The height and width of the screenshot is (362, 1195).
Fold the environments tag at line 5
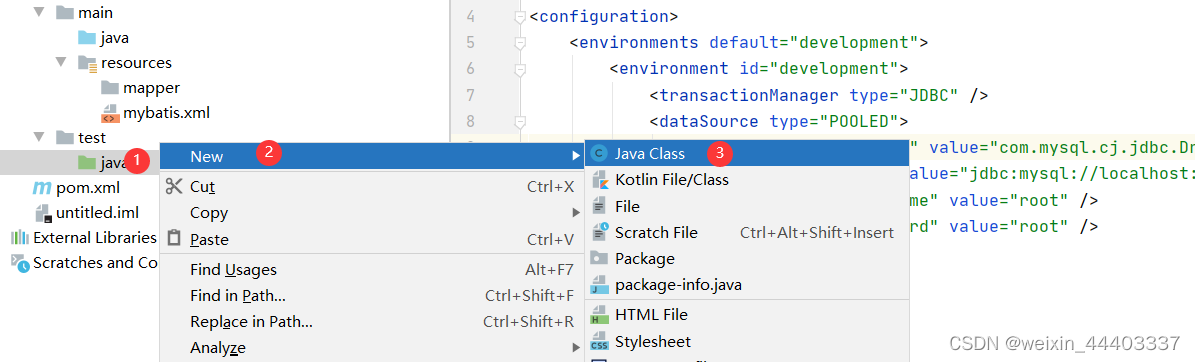520,43
